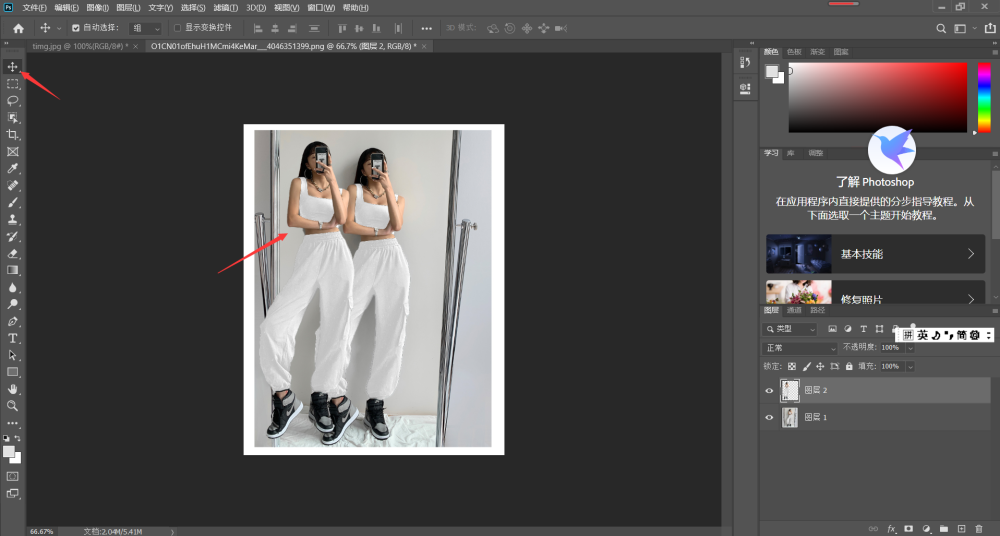This screenshot has height=536, width=1000.
Task: Click the trash icon to delete layer
Action: click(x=978, y=529)
